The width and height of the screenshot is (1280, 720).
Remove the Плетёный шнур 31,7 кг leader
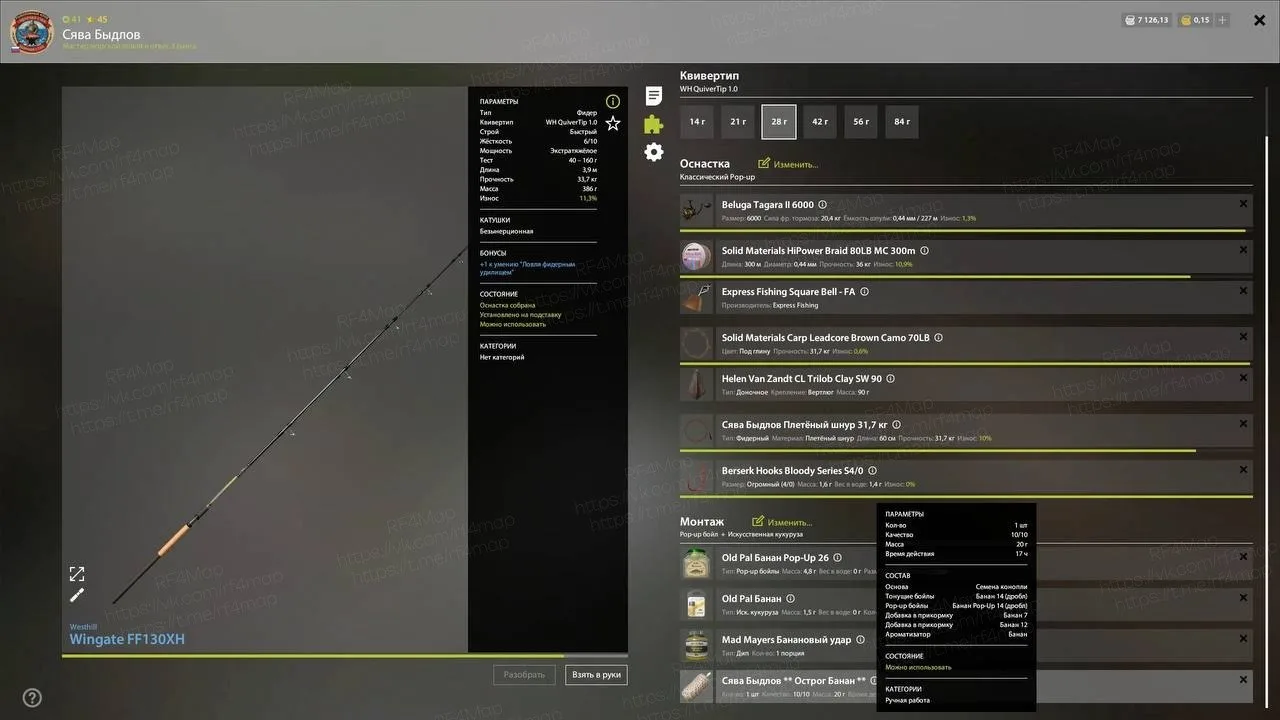tap(1243, 424)
